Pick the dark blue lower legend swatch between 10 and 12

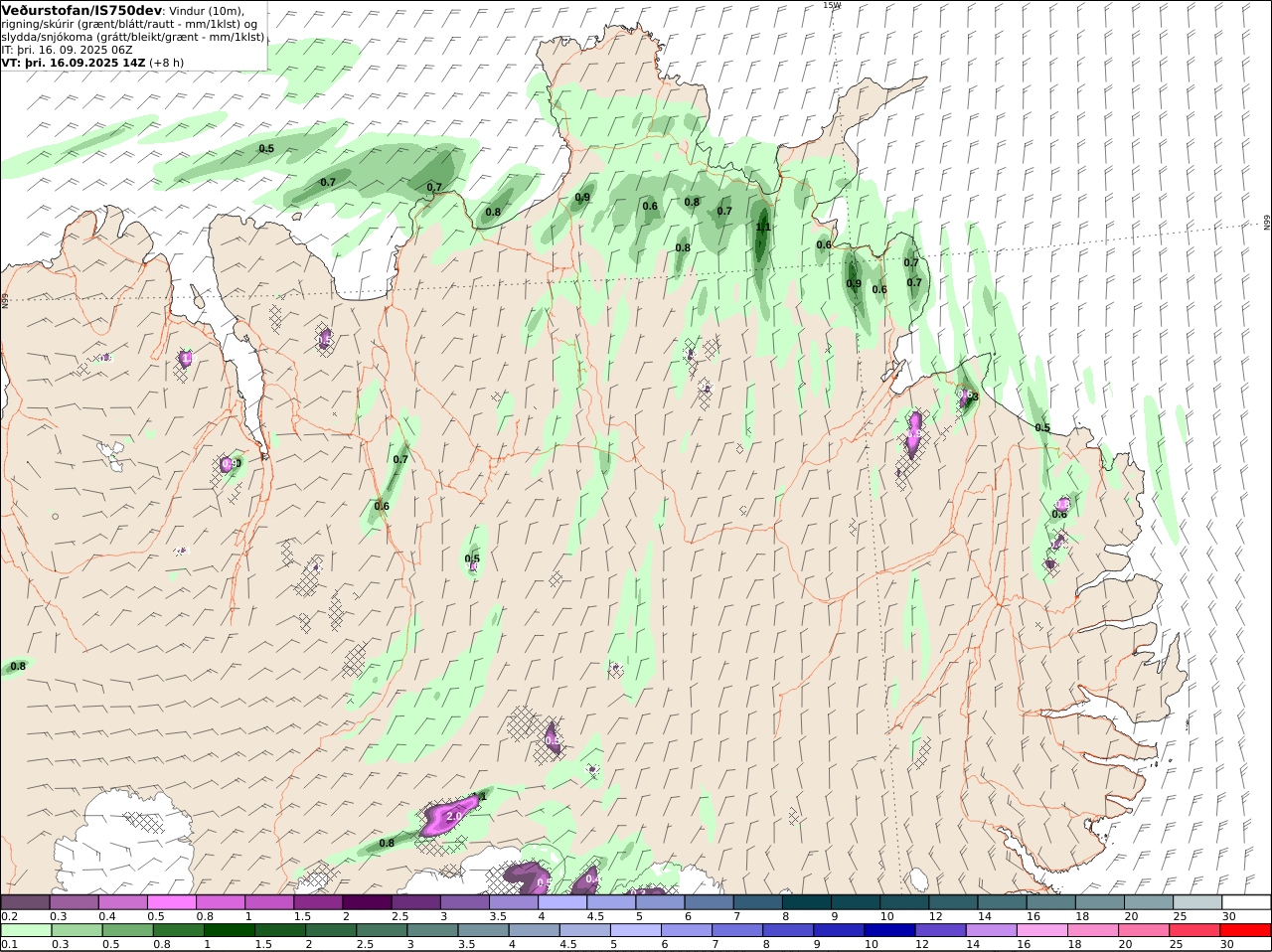click(x=888, y=930)
